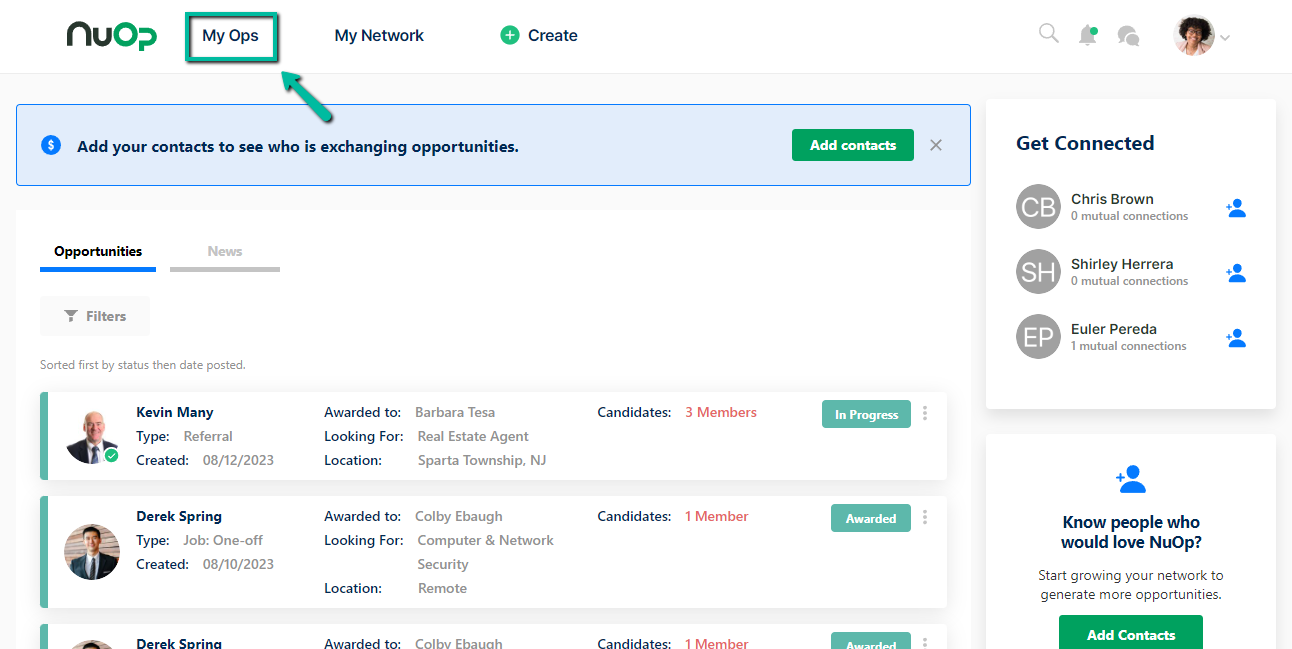Image resolution: width=1292 pixels, height=649 pixels.
Task: Click the NuOp logo
Action: click(x=111, y=35)
